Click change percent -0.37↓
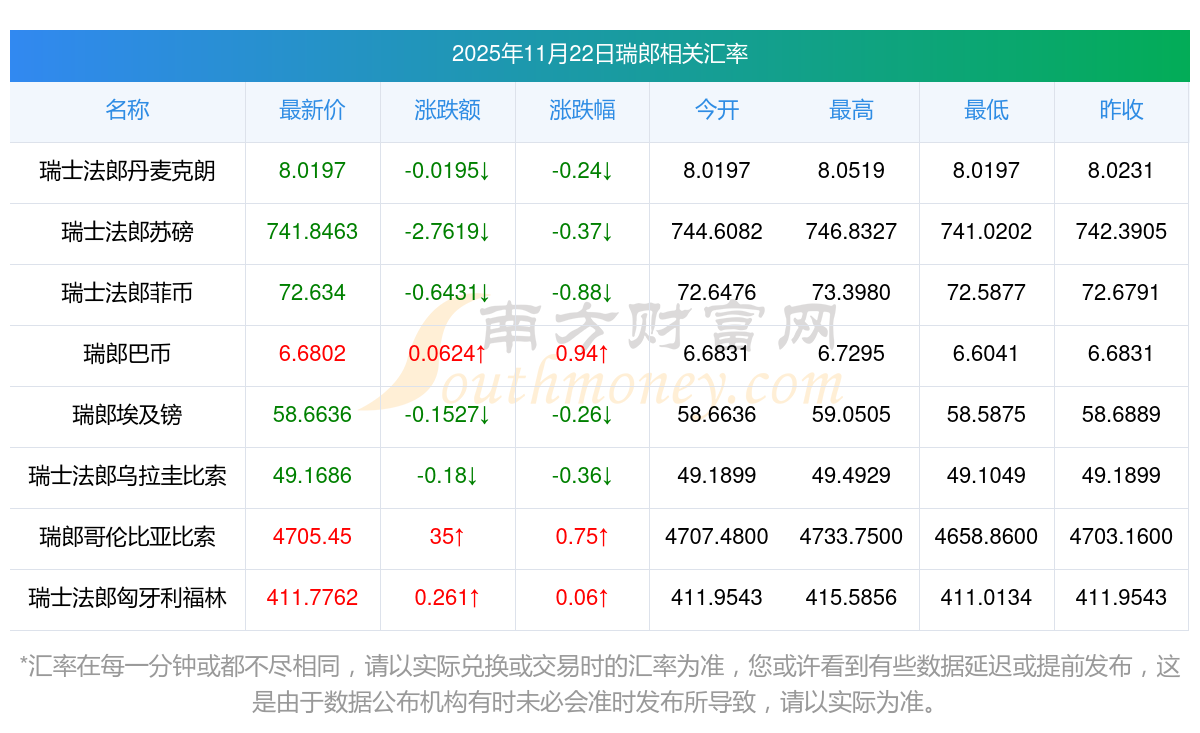Viewport: 1200px width, 733px height. pos(582,232)
